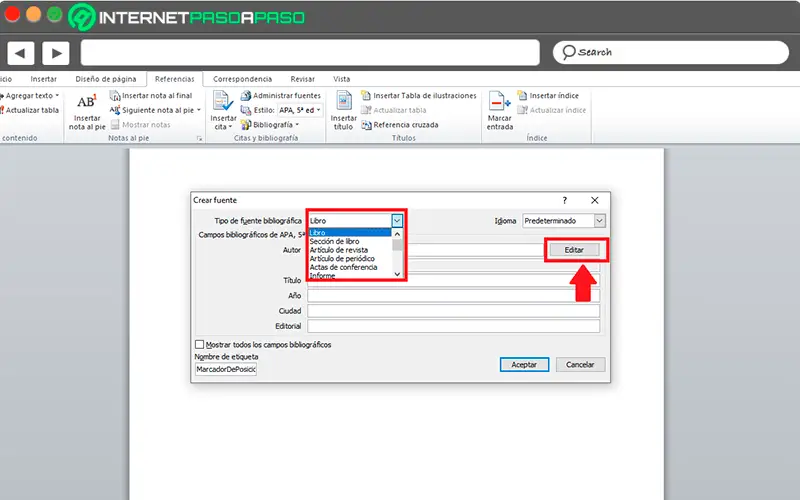Expand Siguiente nota al pie arrow

coord(199,110)
